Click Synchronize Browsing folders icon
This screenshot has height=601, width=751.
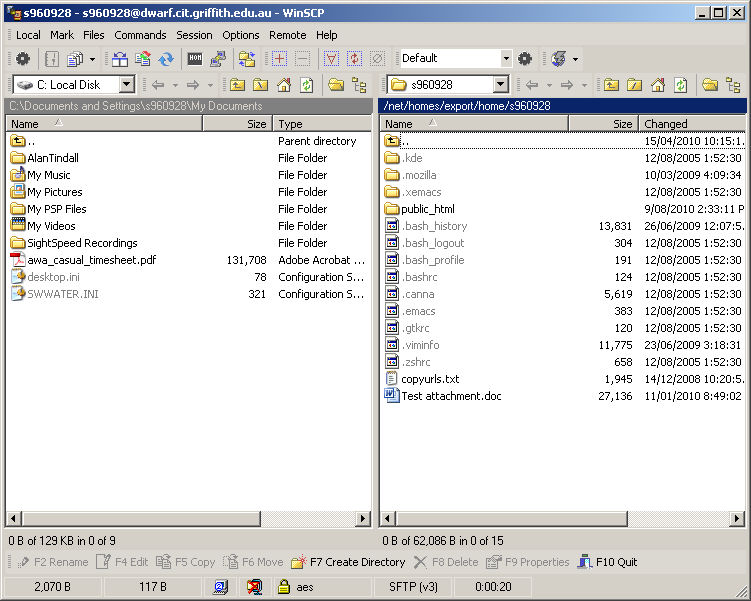point(247,59)
